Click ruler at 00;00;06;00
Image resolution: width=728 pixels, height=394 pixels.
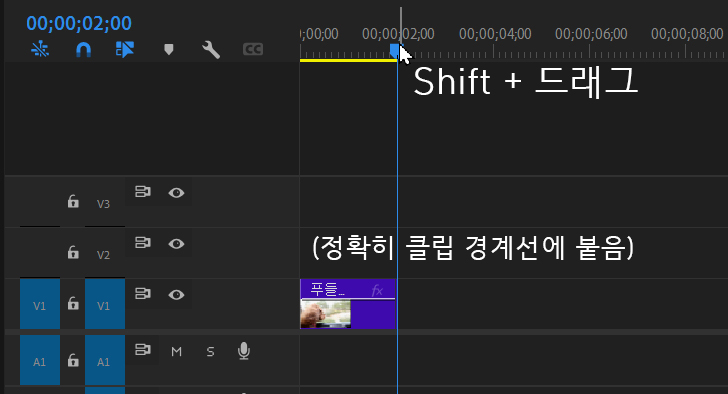pos(591,34)
